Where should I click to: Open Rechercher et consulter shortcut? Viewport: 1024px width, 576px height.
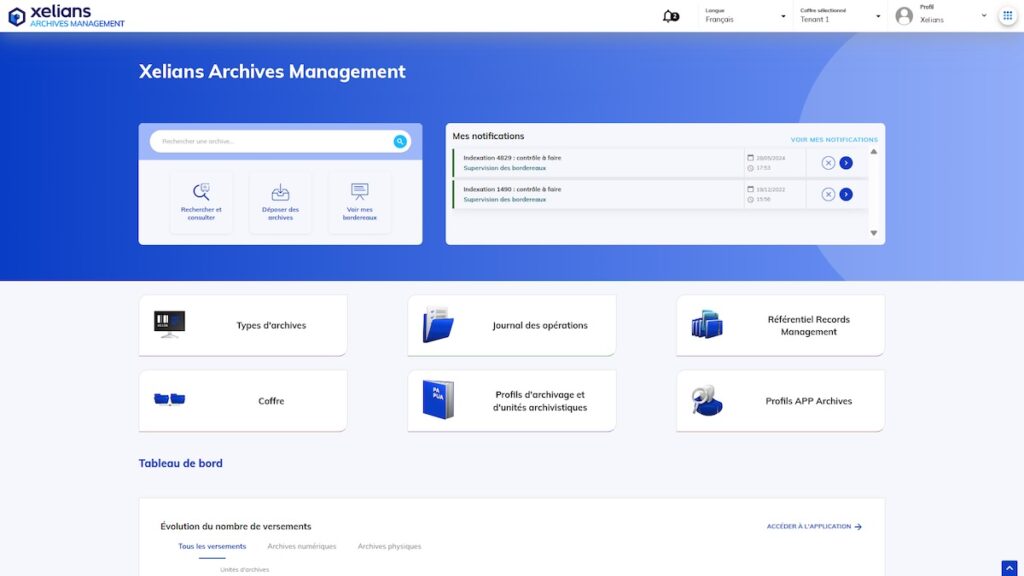(201, 202)
